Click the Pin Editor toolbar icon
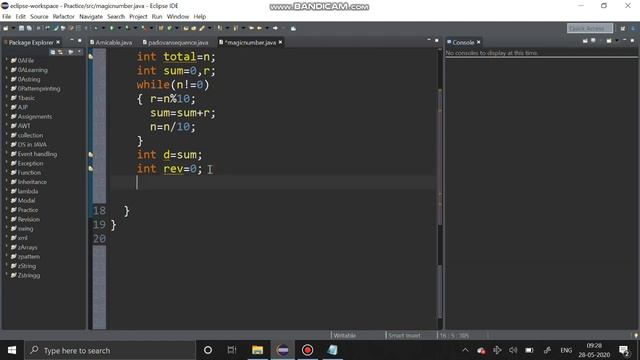Viewport: 640px width, 360px height. [x=293, y=28]
